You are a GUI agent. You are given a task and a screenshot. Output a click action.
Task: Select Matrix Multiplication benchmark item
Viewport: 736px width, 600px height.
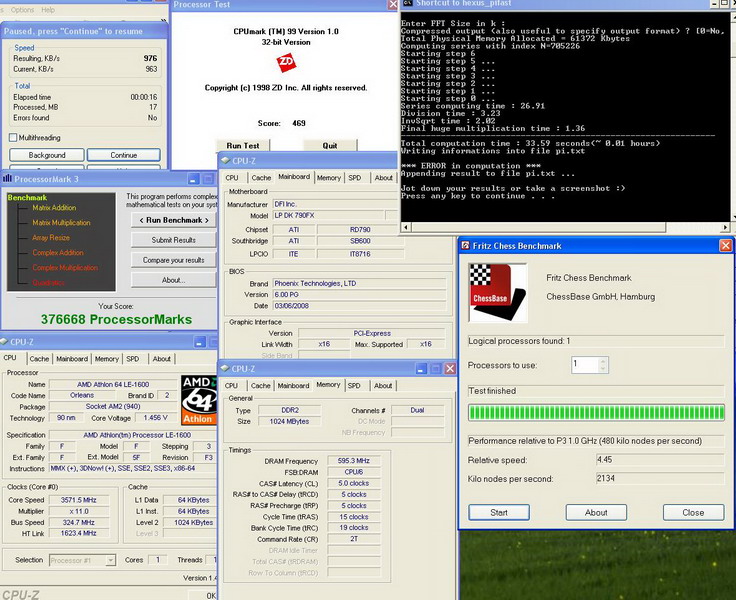point(61,223)
